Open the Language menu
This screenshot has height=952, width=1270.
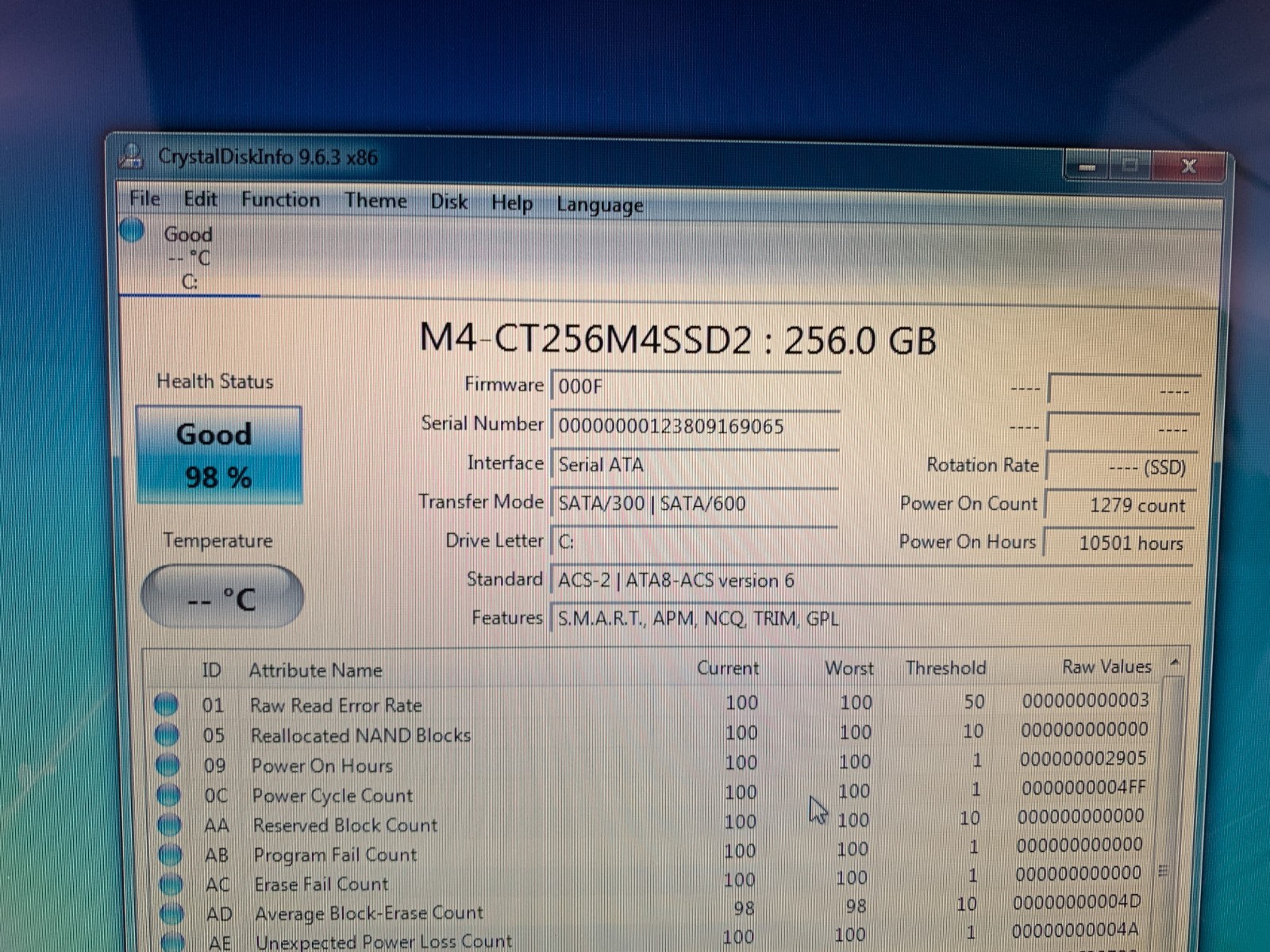click(599, 205)
